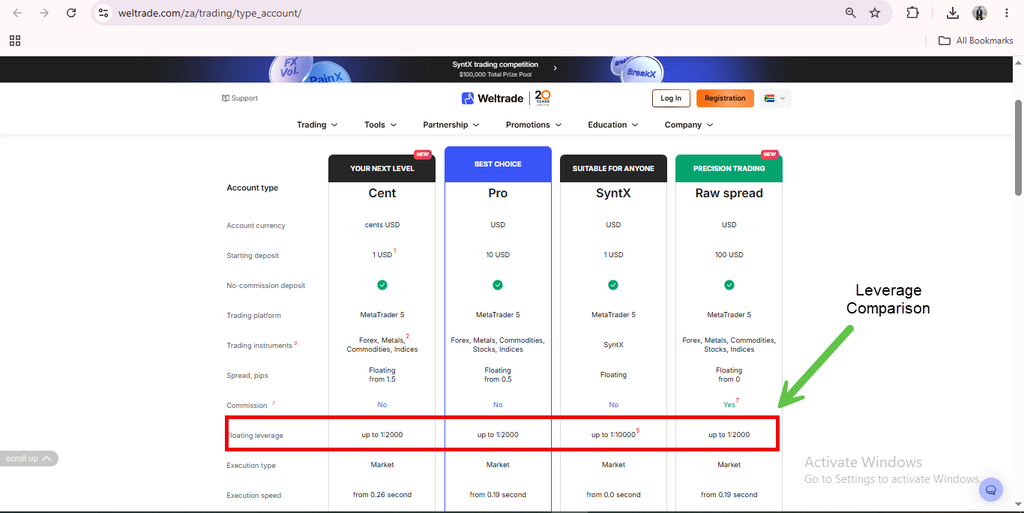Open site information icon in address bar
This screenshot has width=1024, height=513.
103,13
